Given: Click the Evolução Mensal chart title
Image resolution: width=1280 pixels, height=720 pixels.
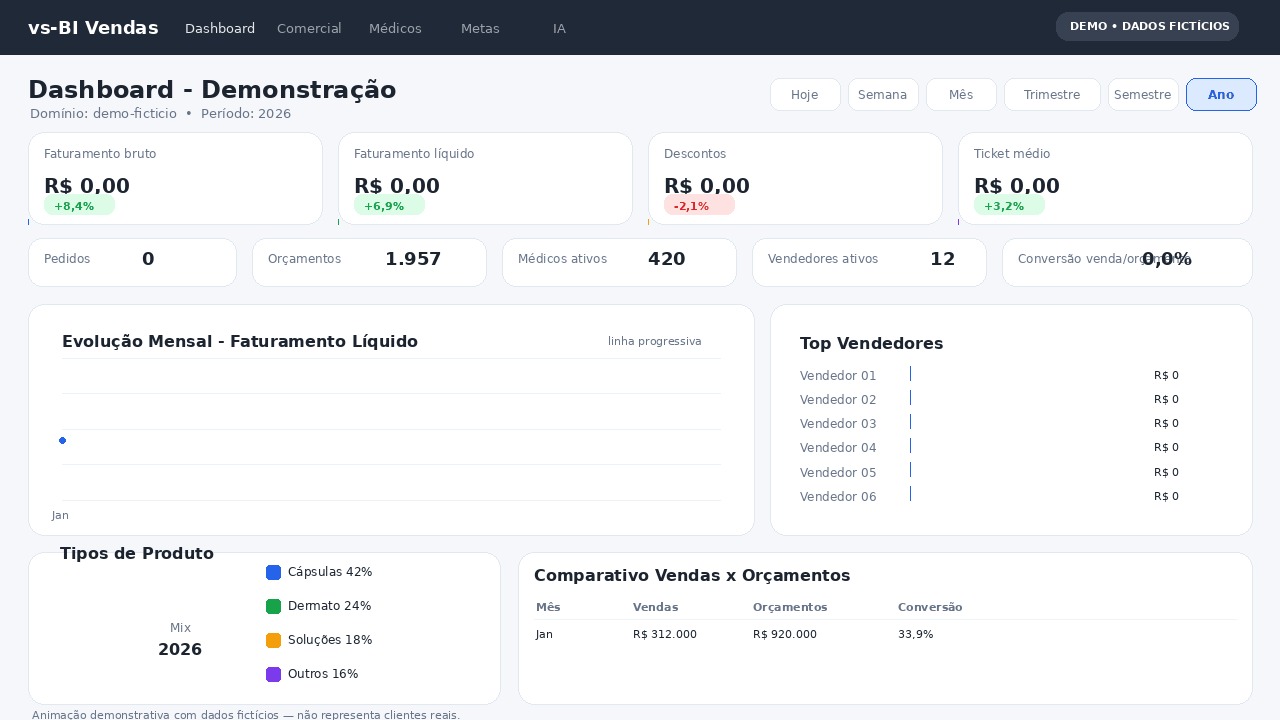Looking at the screenshot, I should [240, 342].
